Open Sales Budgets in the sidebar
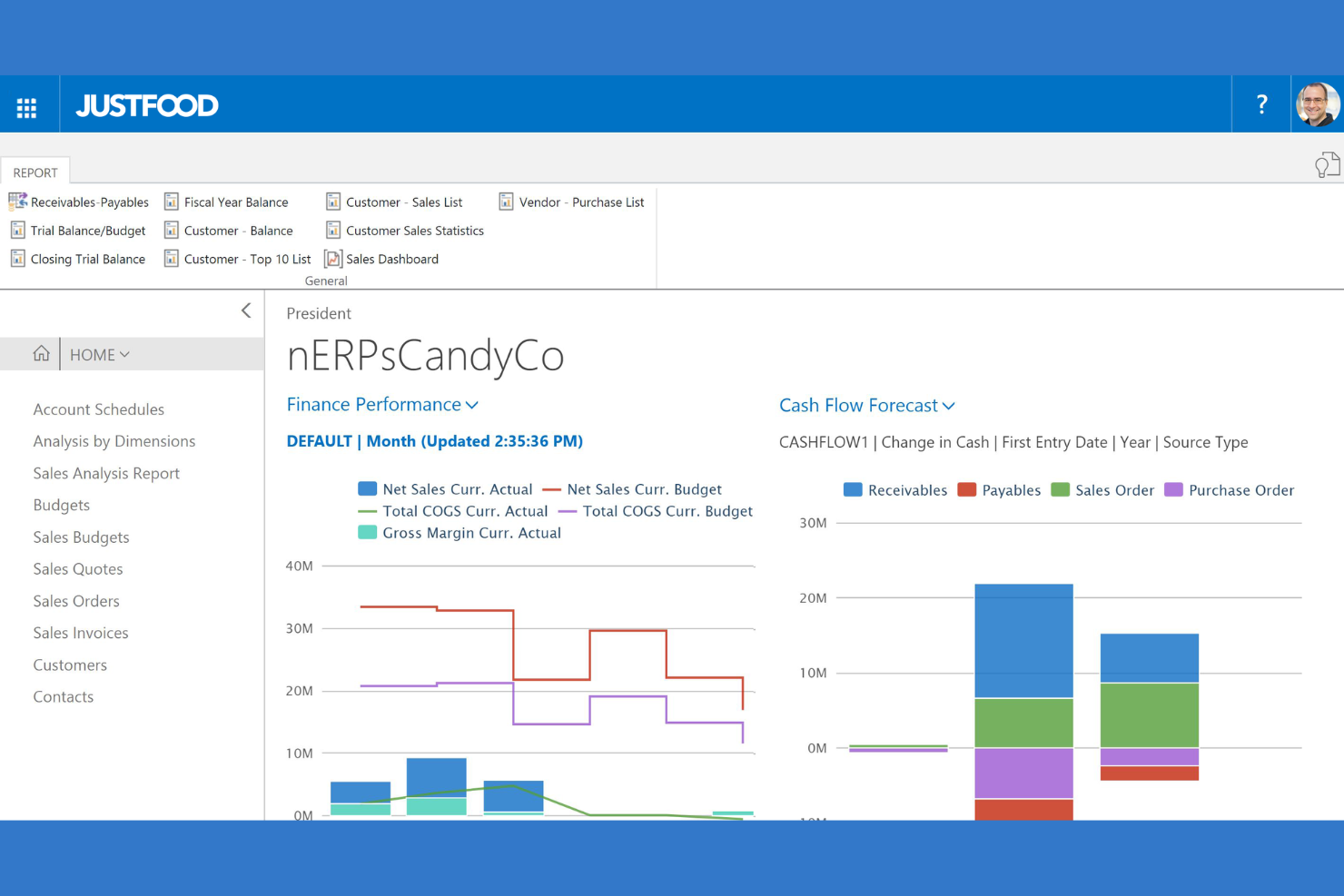 tap(82, 537)
